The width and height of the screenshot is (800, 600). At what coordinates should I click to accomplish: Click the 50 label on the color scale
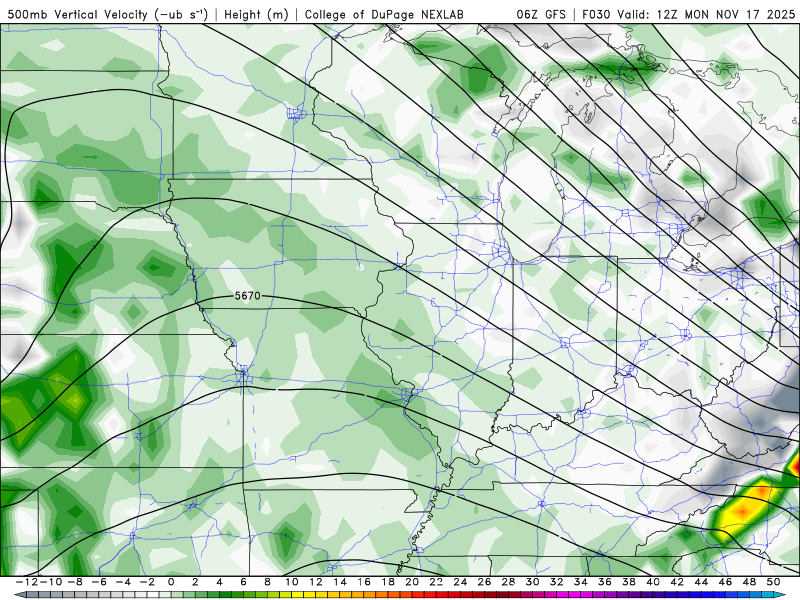tap(773, 582)
